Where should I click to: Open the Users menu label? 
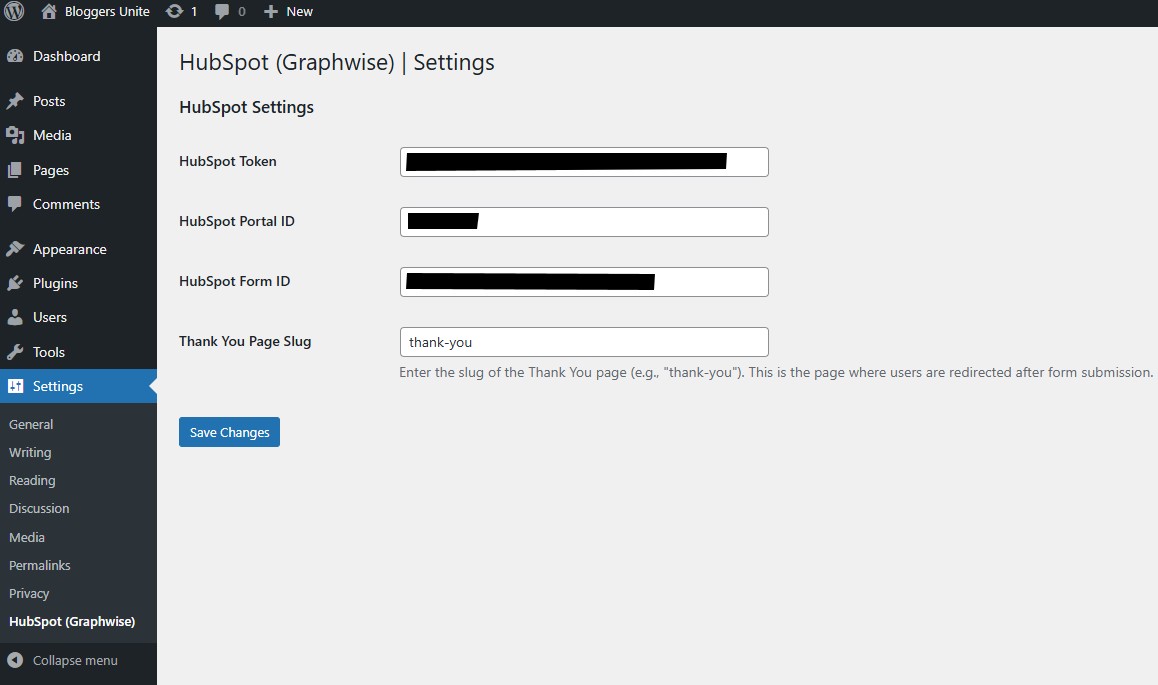click(x=49, y=317)
